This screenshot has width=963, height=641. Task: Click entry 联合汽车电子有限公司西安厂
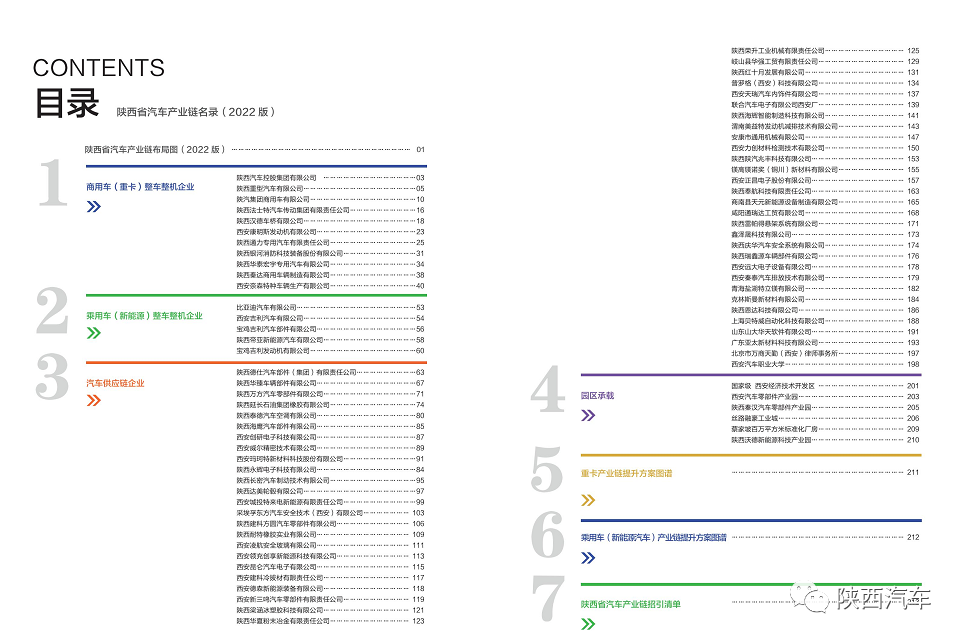(x=774, y=104)
